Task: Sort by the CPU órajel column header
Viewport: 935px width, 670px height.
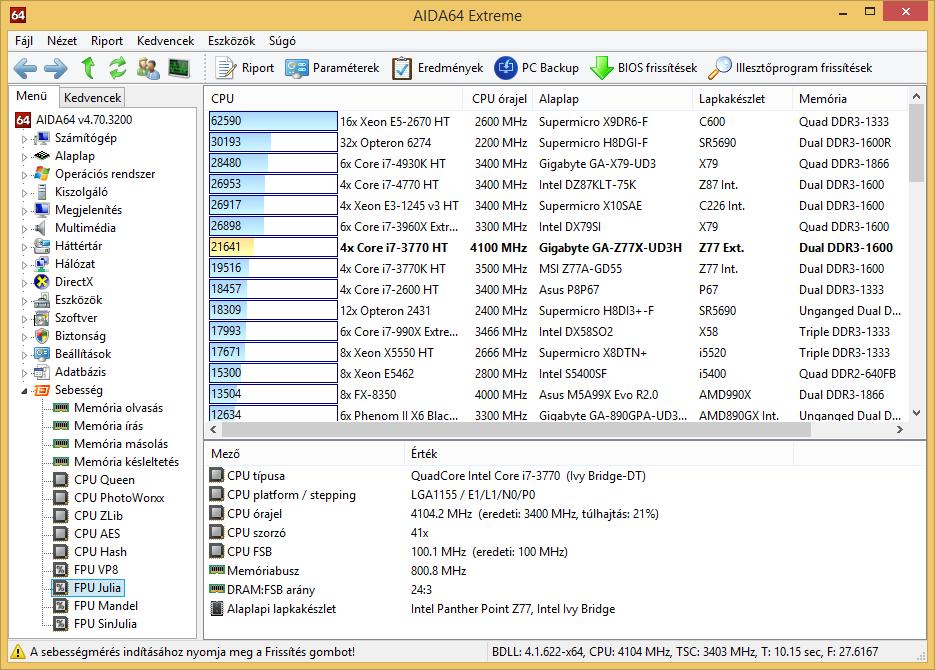Action: click(499, 99)
